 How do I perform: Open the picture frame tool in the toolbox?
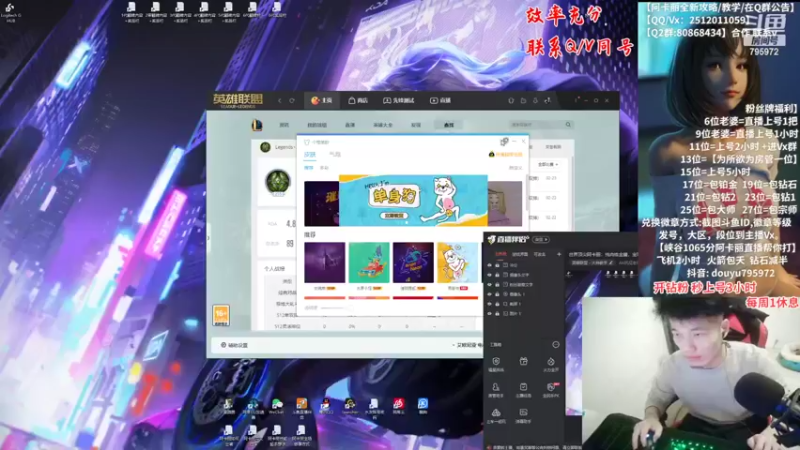523,416
